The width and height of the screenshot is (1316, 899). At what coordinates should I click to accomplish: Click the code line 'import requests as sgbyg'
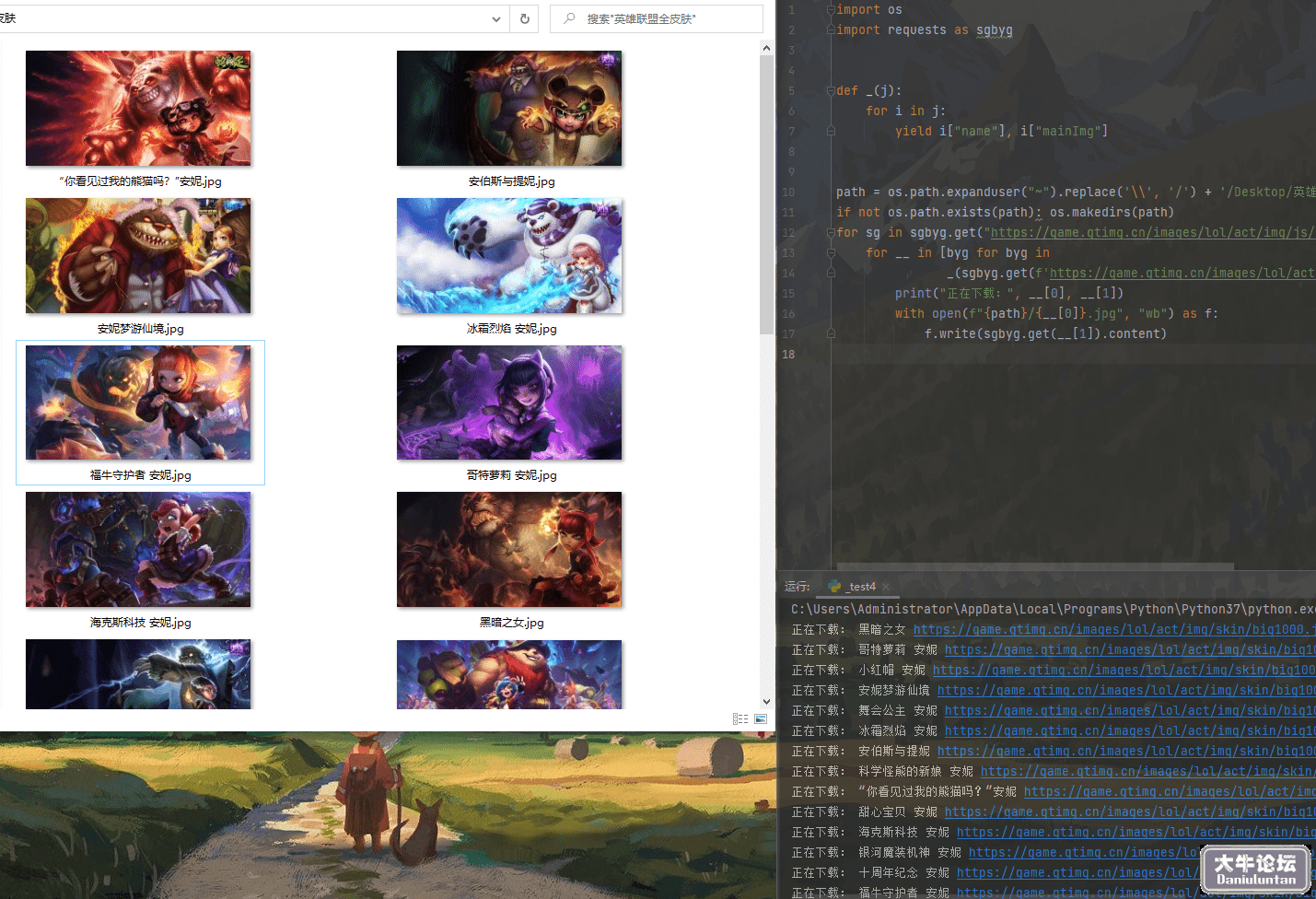(x=925, y=29)
